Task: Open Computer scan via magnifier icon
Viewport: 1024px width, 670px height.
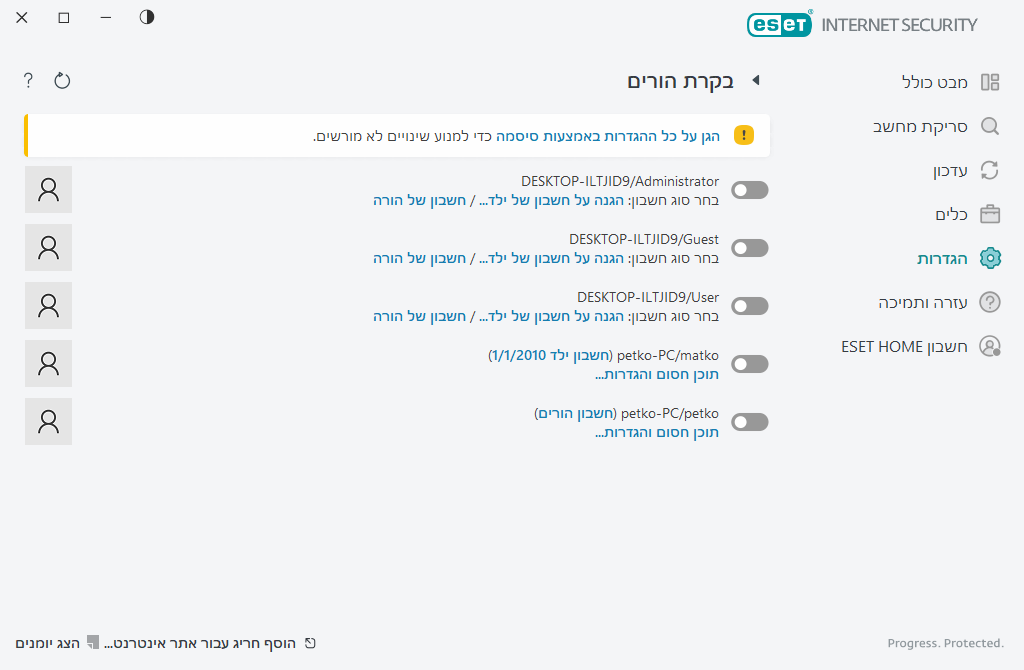Action: [x=990, y=126]
